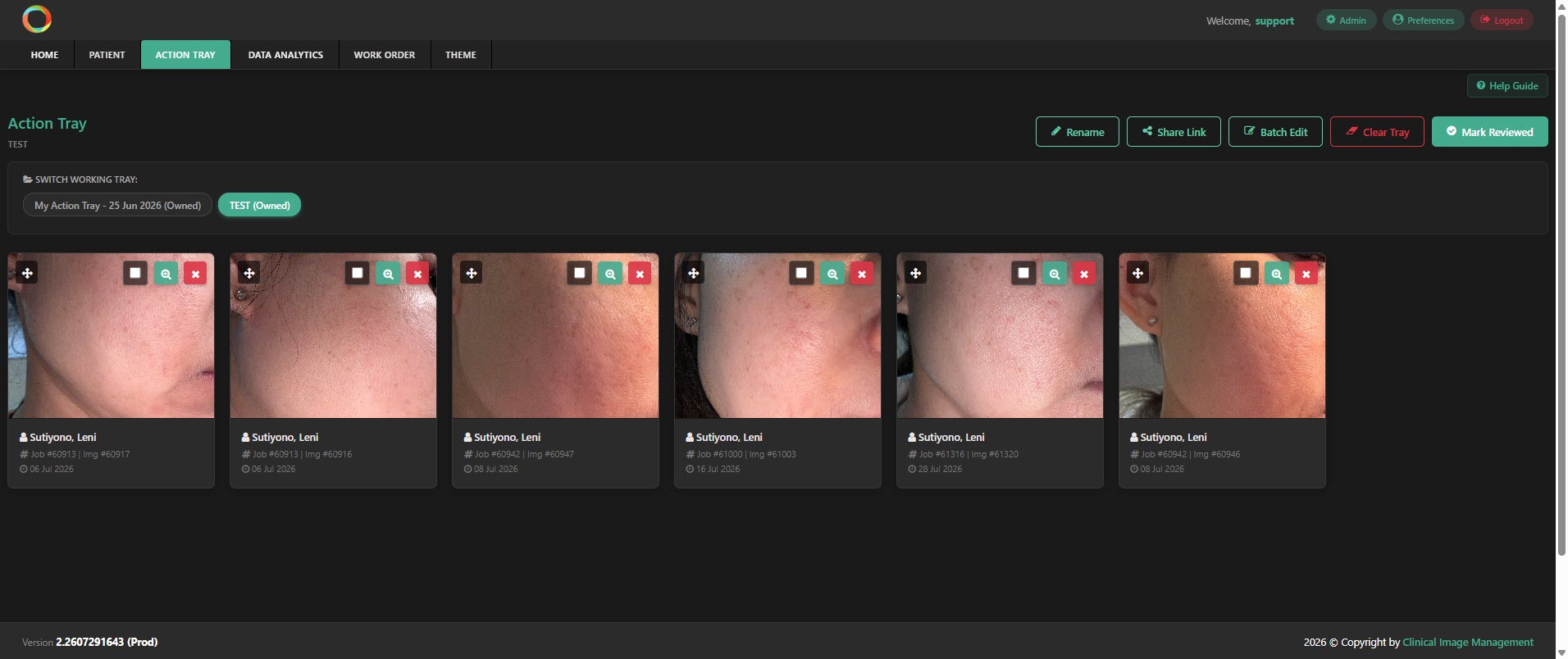Click the move handle on Img #60947 card
This screenshot has height=659, width=1568.
472,273
